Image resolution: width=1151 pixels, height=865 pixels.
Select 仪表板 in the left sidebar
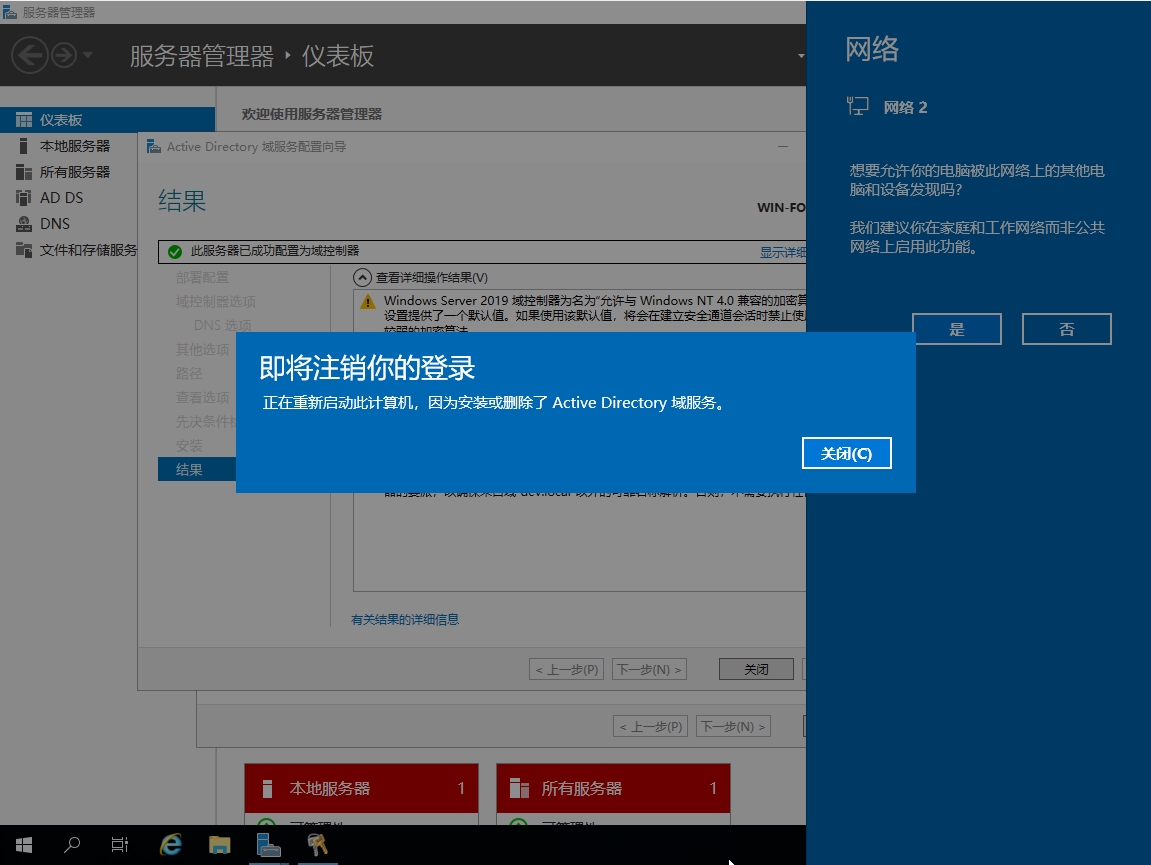click(61, 120)
